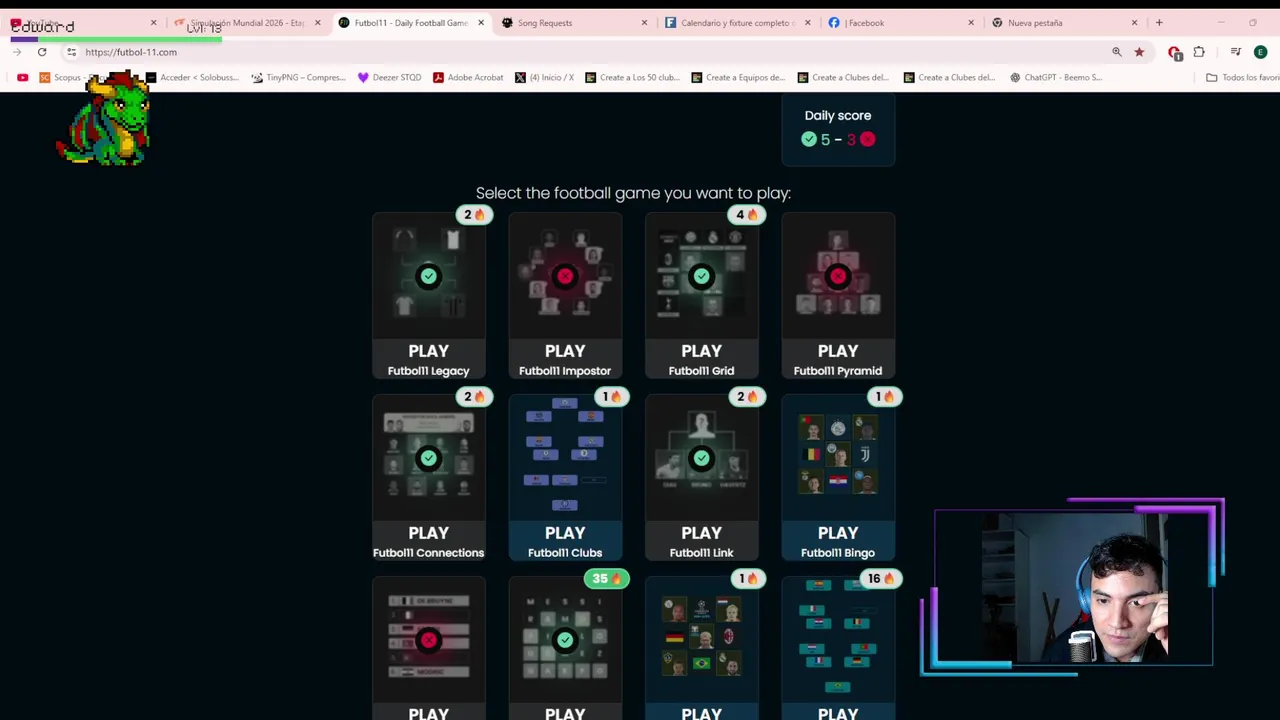Click the 'Select the football game' heading

633,193
